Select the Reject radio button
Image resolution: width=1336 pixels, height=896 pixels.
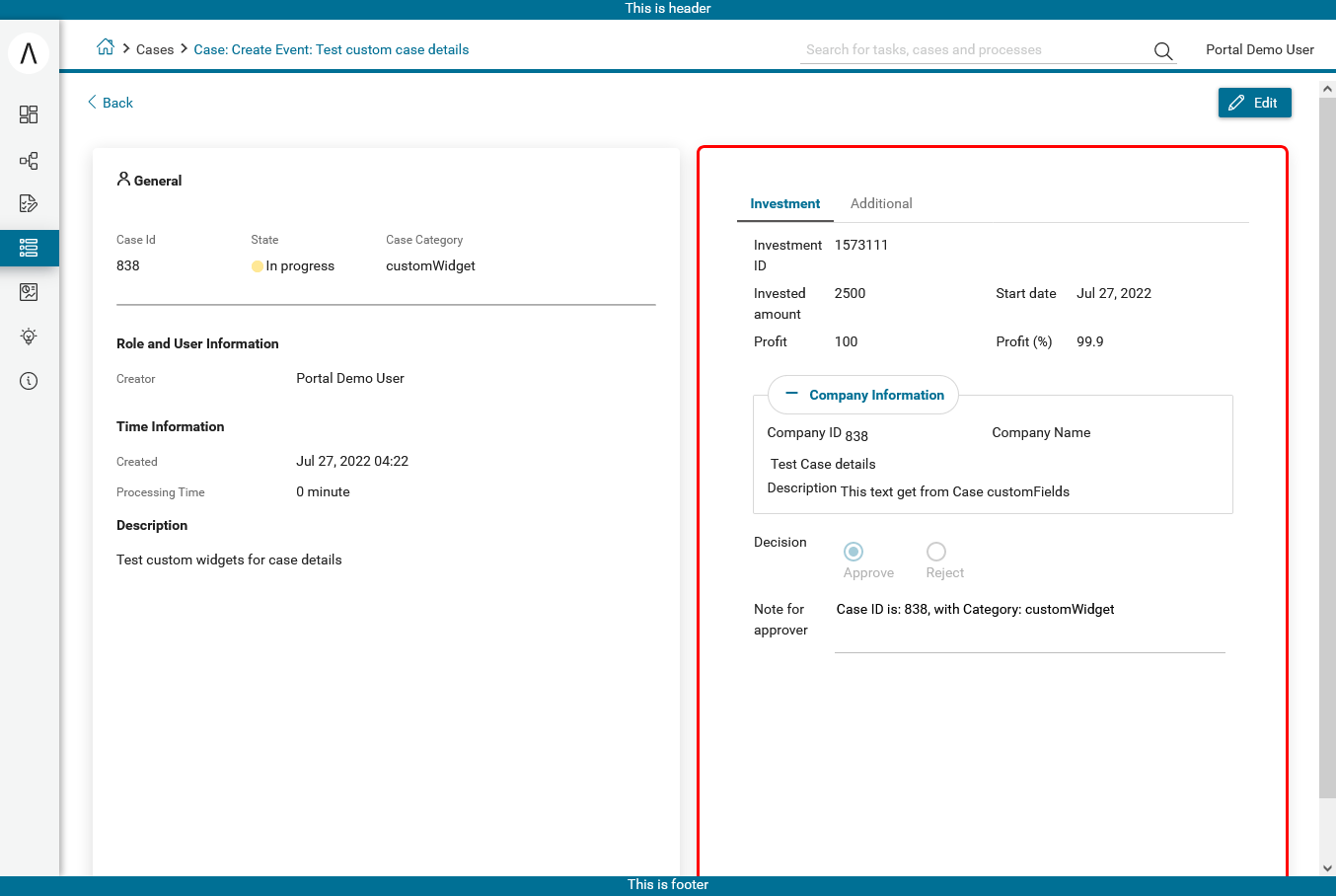(935, 552)
